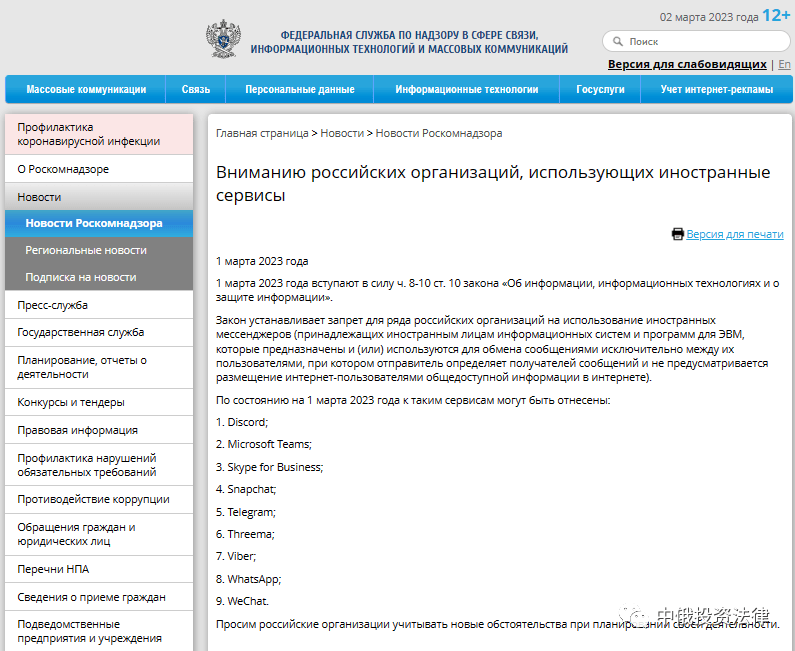Open Профилактика нарушений обязательных требований item
The image size is (795, 651).
(99, 465)
